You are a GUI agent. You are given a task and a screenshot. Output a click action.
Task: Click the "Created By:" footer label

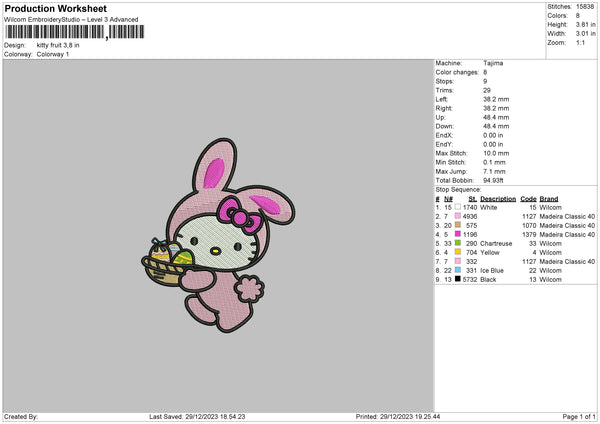21,416
